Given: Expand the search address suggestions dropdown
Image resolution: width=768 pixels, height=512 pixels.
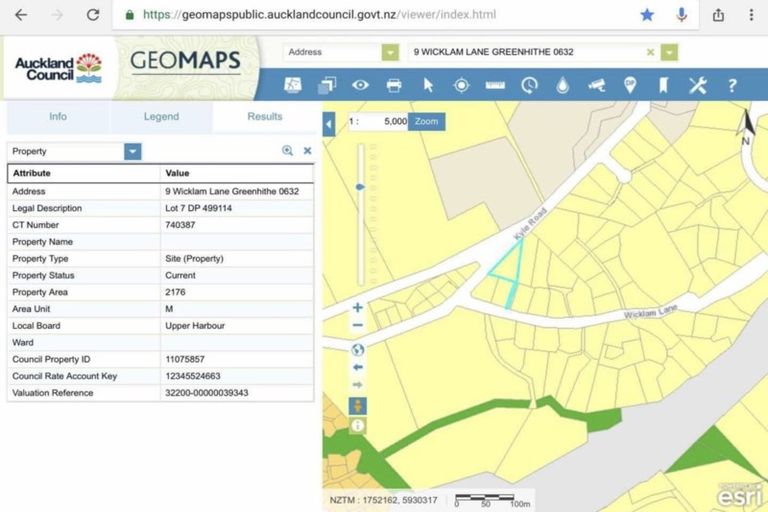Looking at the screenshot, I should pyautogui.click(x=669, y=52).
